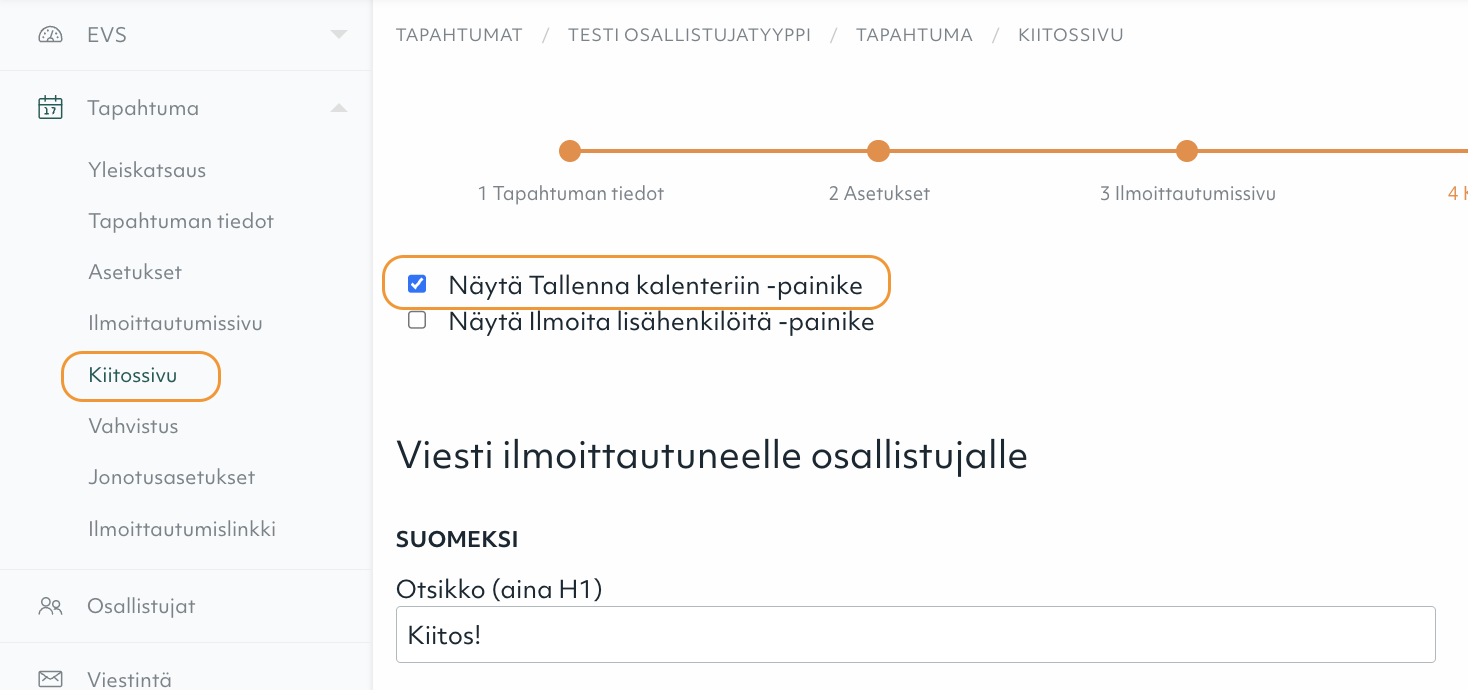Select Yleiskatsaus in the sidebar
The image size is (1468, 690).
point(147,169)
